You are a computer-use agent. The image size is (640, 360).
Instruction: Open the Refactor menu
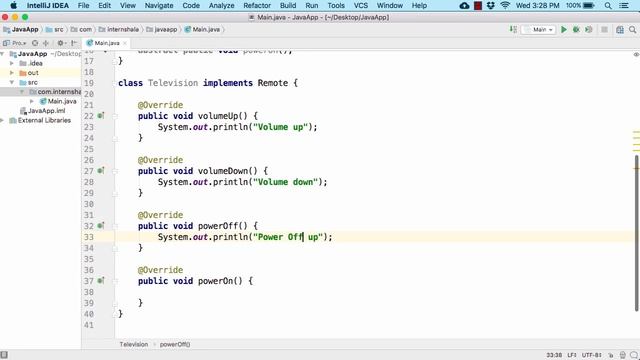tap(257, 5)
